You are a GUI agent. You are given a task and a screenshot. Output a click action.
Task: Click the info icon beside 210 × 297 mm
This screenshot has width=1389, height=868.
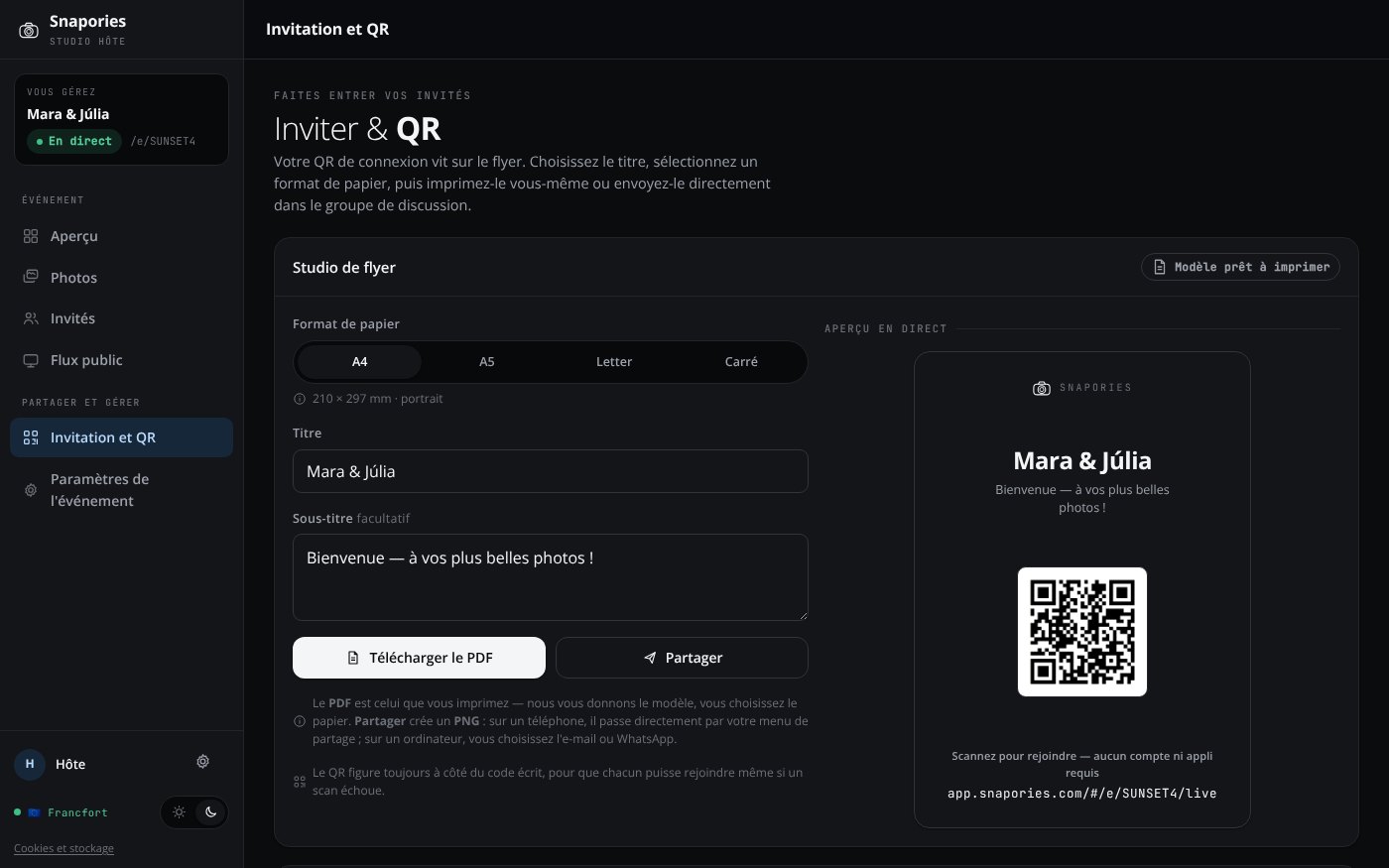(300, 399)
